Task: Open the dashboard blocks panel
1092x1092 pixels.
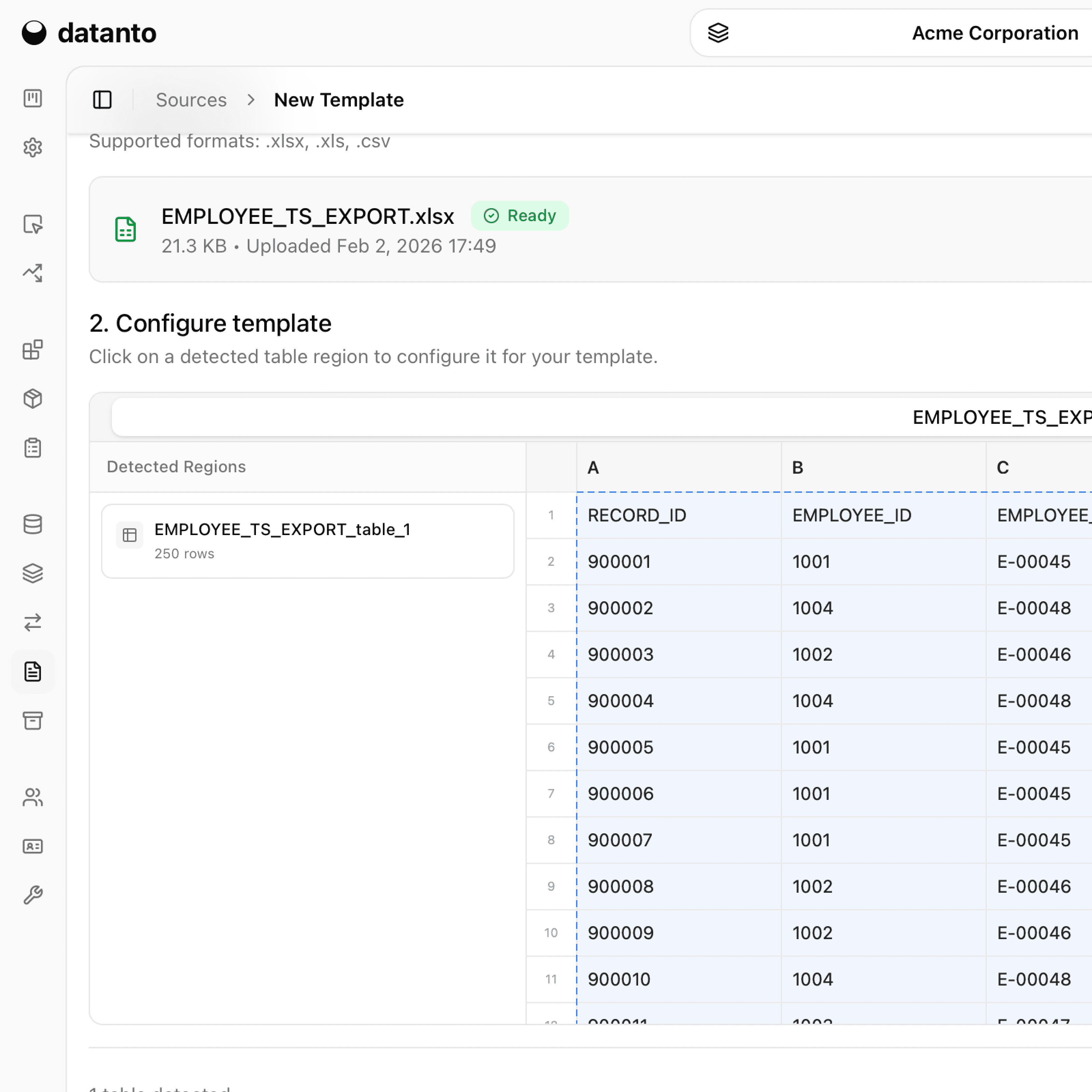Action: pos(33,350)
